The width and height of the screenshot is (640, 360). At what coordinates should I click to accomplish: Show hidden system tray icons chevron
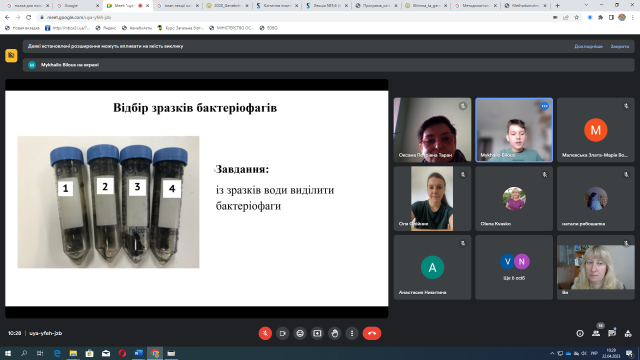pos(552,353)
